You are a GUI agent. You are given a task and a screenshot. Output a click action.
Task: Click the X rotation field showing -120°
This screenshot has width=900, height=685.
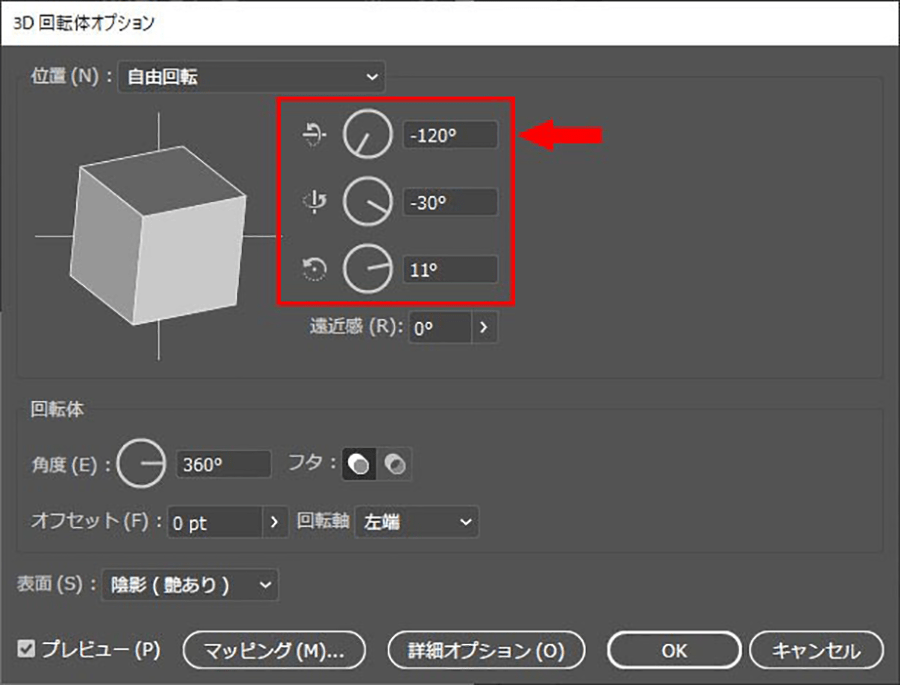[451, 135]
